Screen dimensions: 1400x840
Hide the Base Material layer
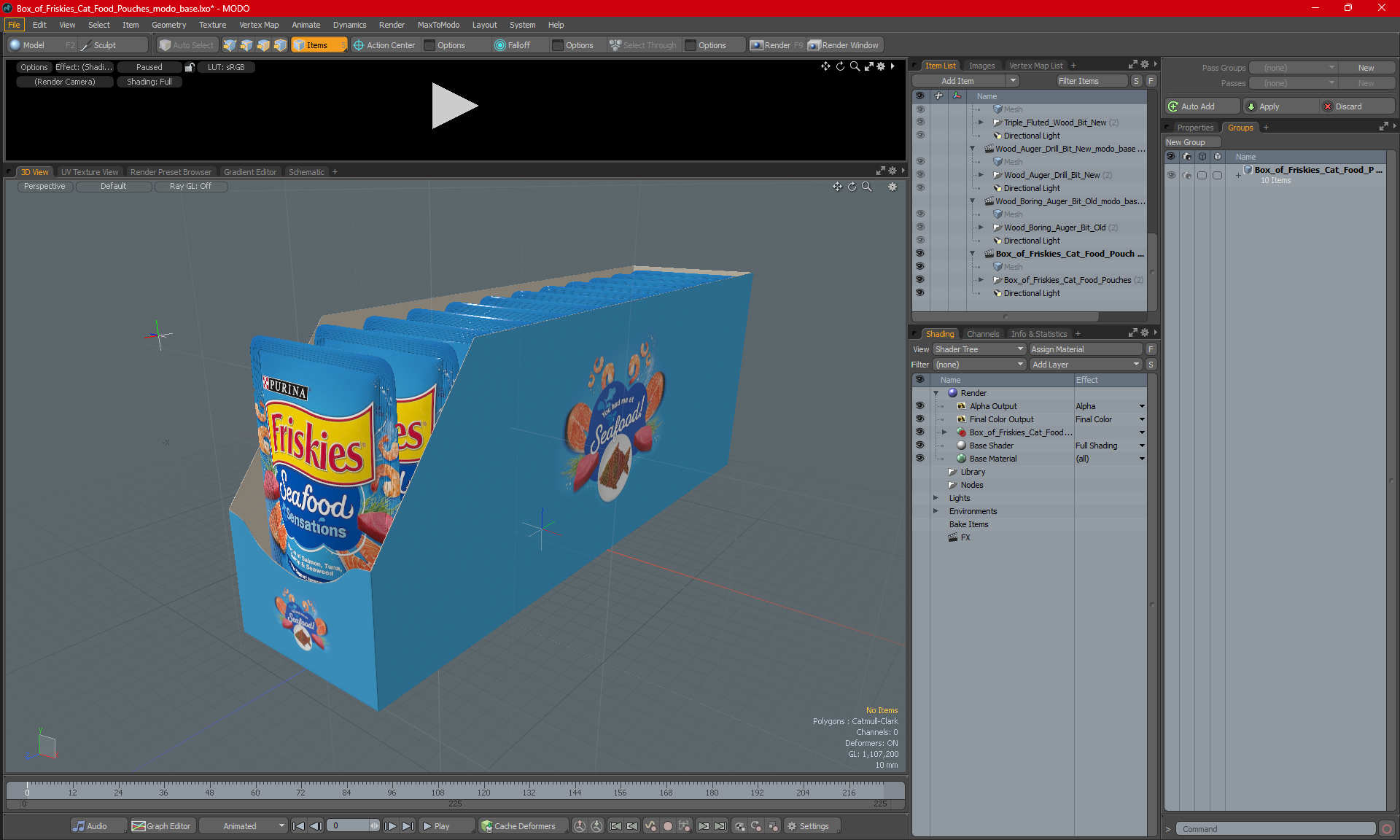919,459
